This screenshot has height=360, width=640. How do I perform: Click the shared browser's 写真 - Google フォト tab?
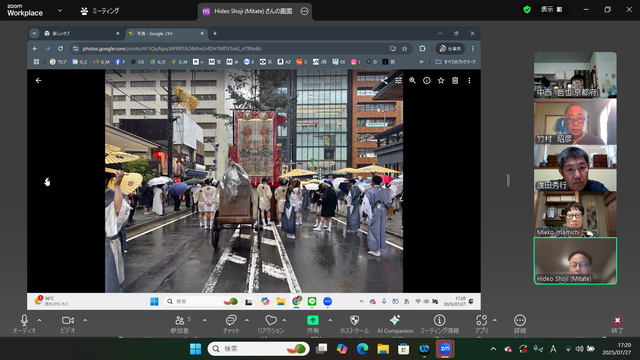pos(166,33)
